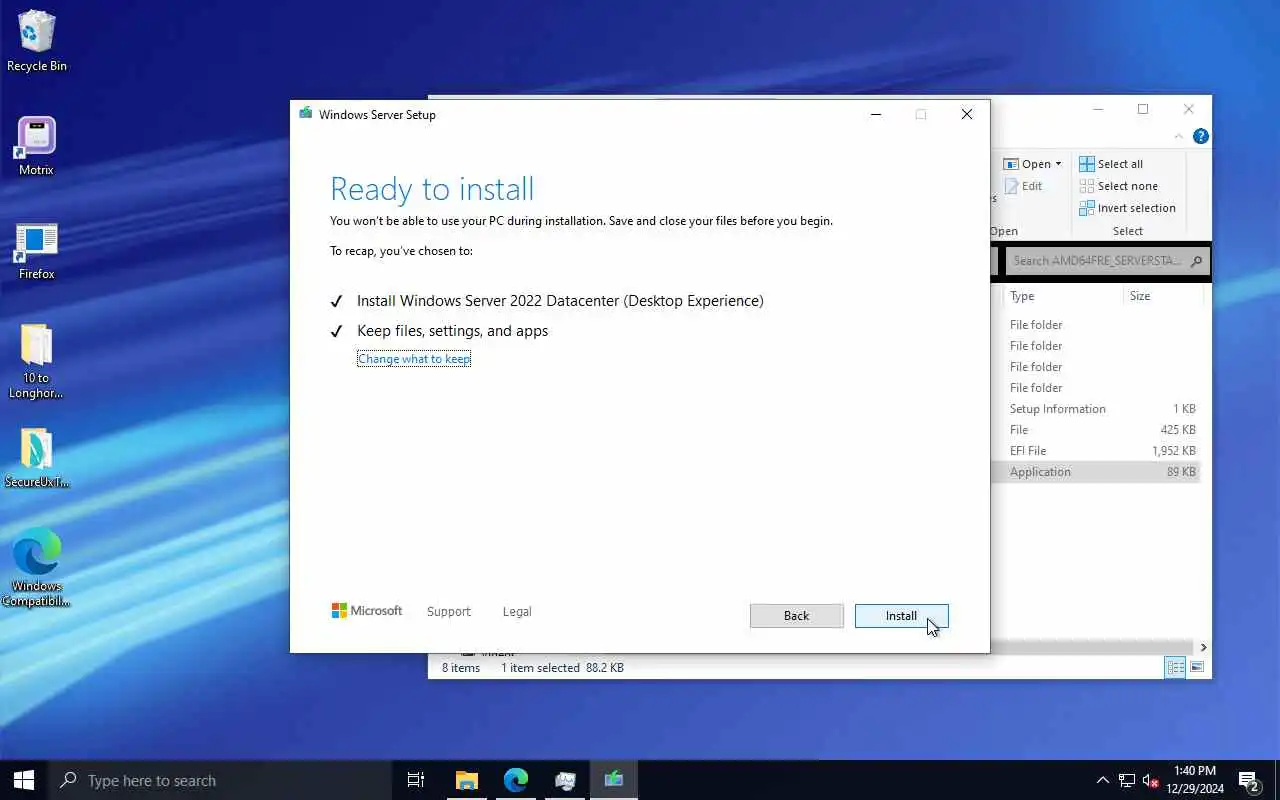Show hidden system tray icons

click(x=1103, y=780)
